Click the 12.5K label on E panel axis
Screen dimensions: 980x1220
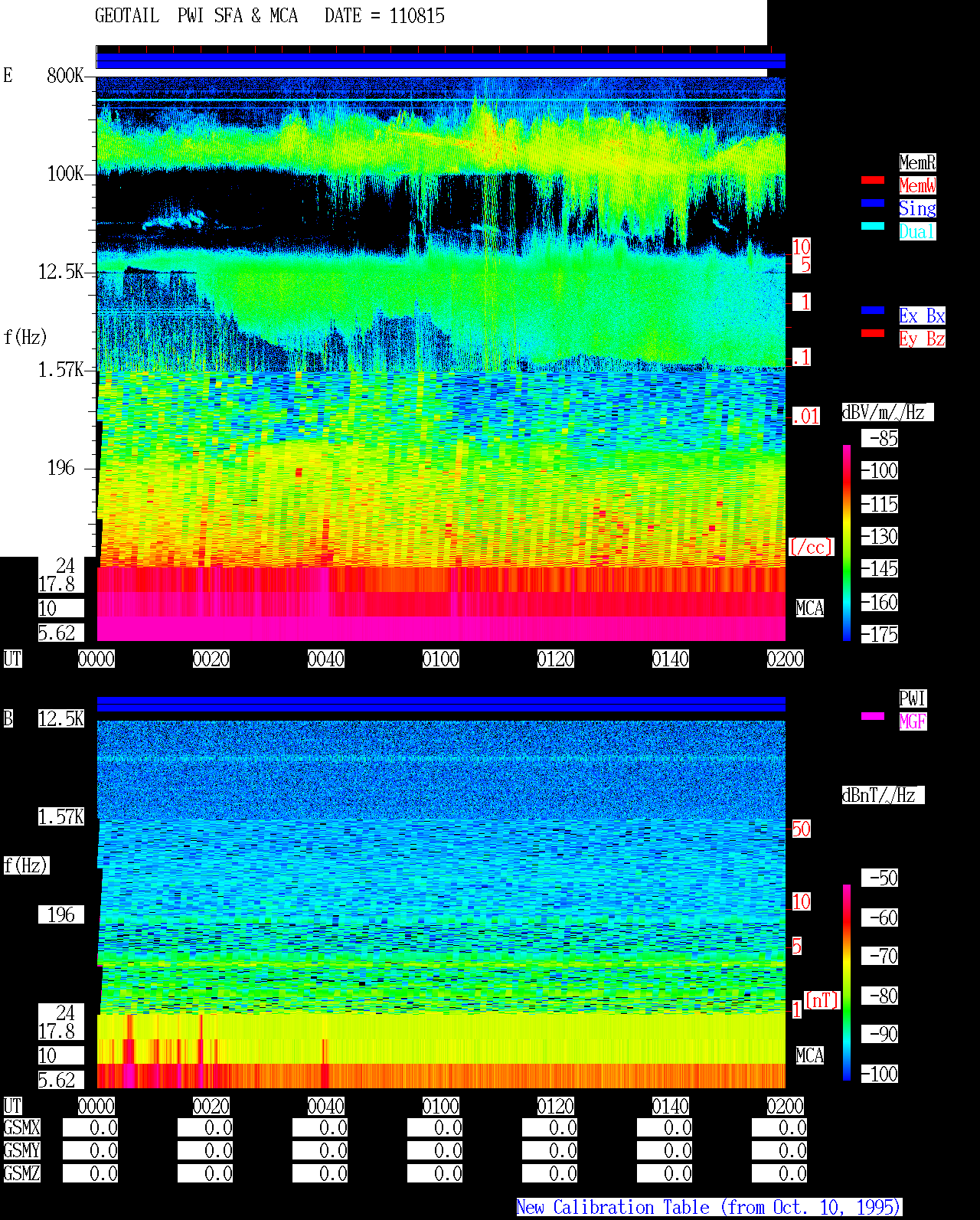pos(61,271)
